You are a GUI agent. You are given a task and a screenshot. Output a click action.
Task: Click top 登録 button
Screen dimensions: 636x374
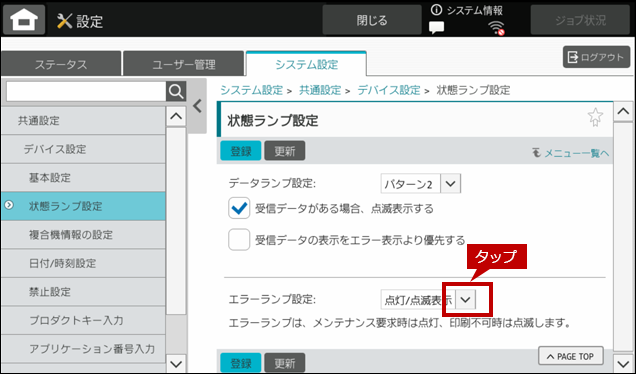pos(241,151)
